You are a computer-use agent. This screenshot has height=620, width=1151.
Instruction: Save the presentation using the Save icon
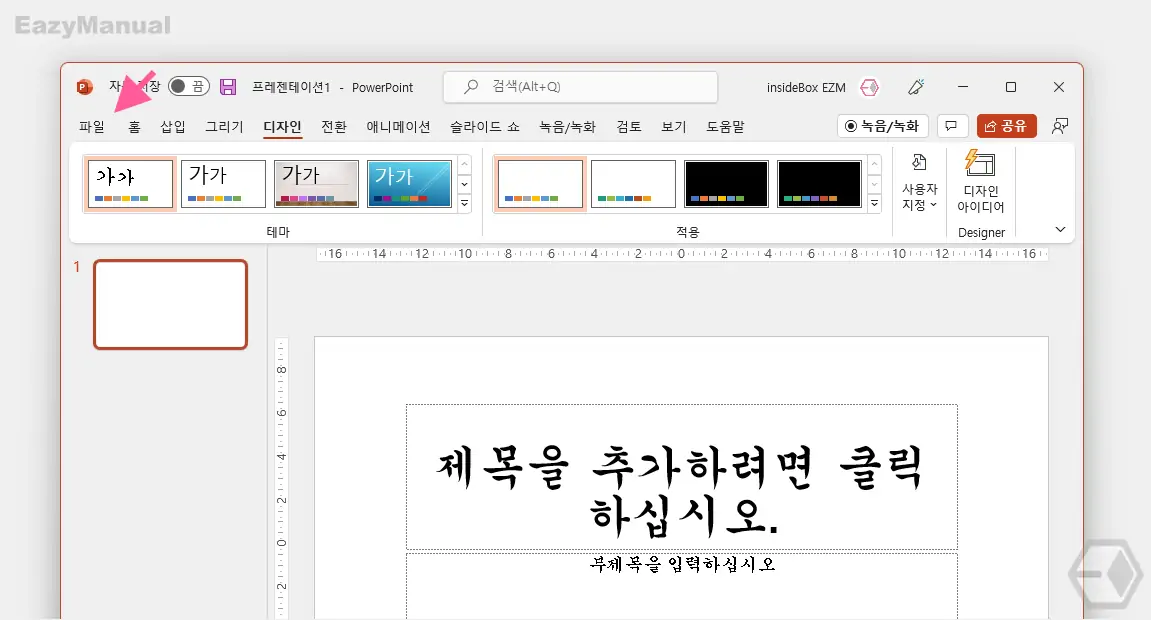pos(228,87)
